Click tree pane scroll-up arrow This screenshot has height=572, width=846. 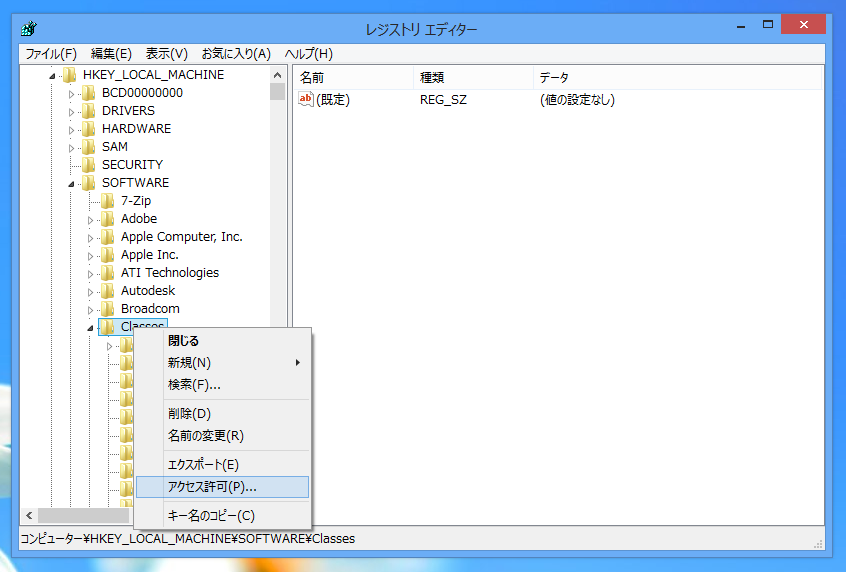277,75
